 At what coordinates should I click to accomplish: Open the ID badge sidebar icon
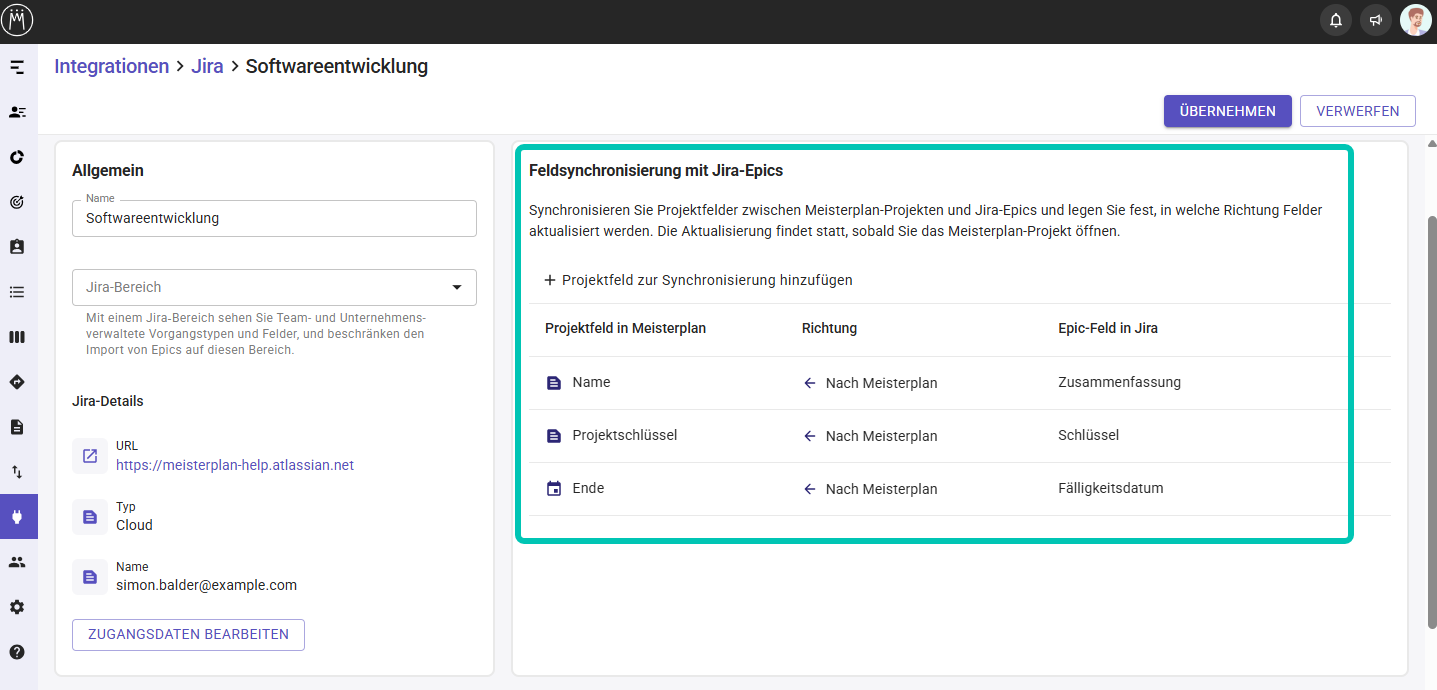[x=17, y=247]
